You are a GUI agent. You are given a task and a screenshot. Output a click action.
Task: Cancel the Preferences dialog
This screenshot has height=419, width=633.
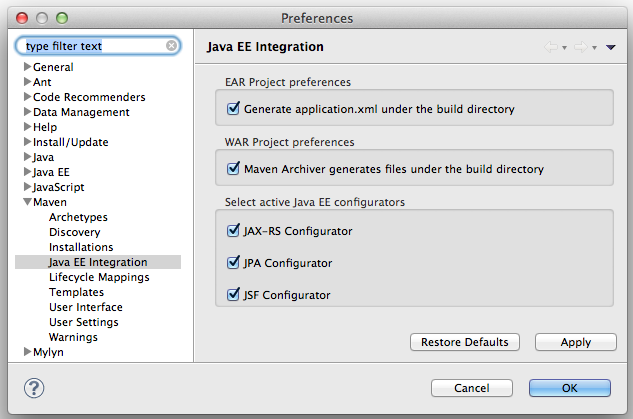tap(472, 388)
